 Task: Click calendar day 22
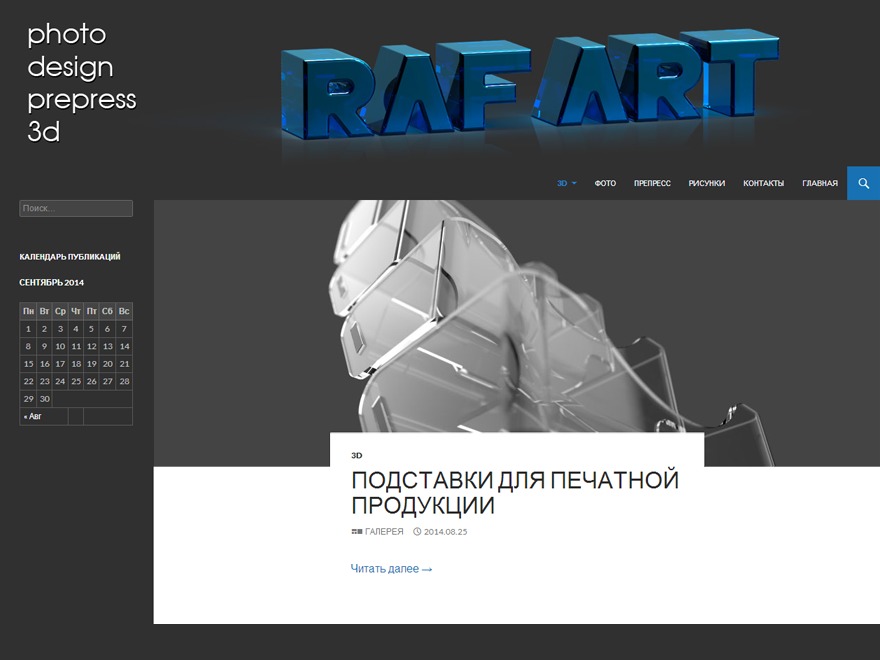(x=29, y=381)
